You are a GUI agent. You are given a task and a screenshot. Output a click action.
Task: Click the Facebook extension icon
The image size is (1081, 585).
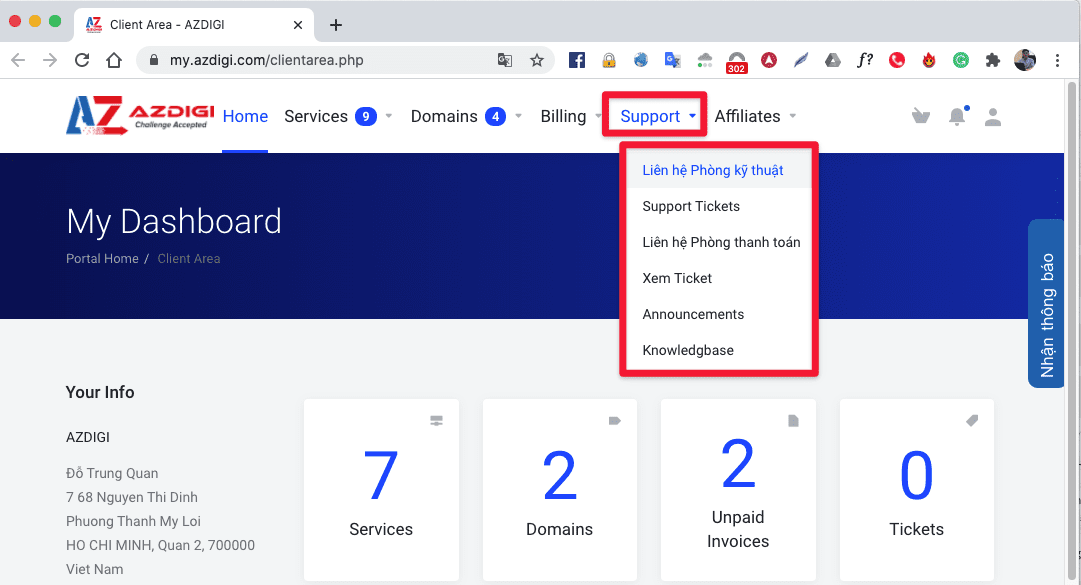[577, 60]
